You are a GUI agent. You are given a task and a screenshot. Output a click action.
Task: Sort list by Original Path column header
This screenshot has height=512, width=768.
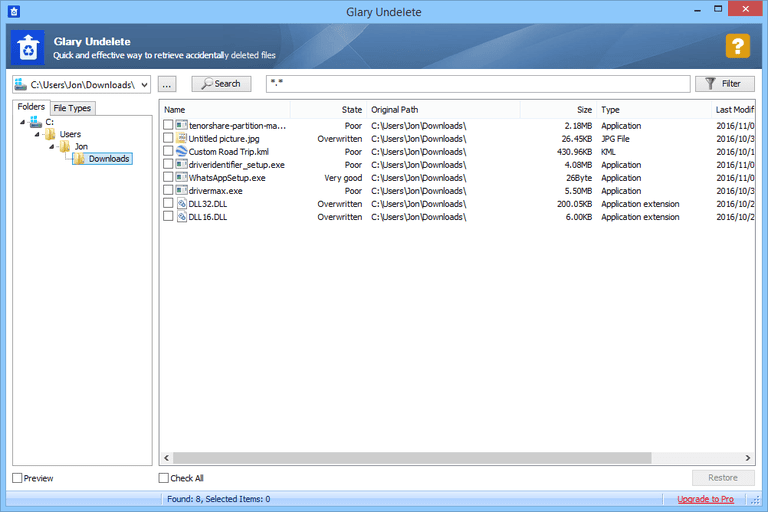tap(443, 110)
